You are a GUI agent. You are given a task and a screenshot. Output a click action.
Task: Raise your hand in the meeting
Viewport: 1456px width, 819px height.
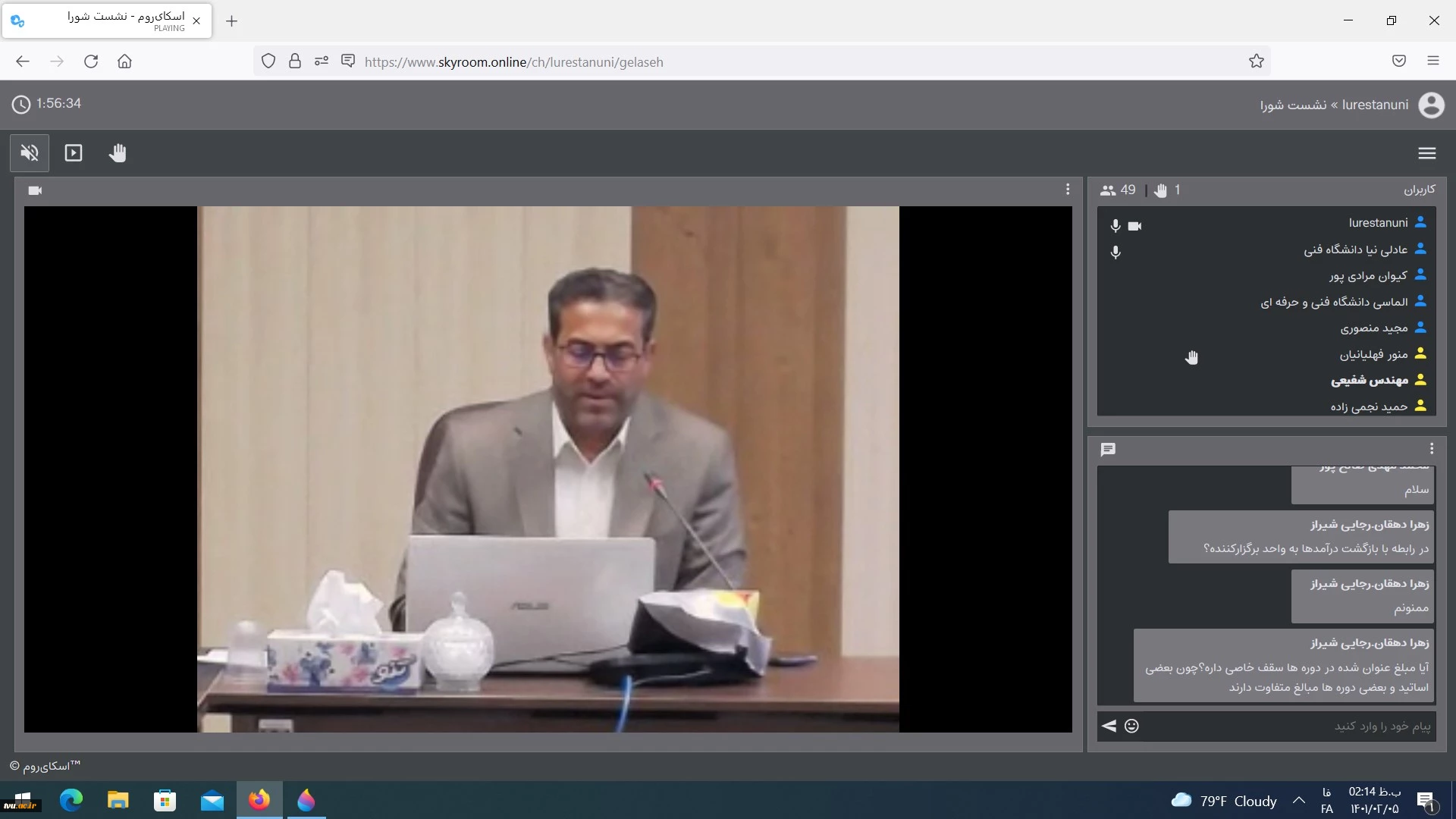[118, 153]
